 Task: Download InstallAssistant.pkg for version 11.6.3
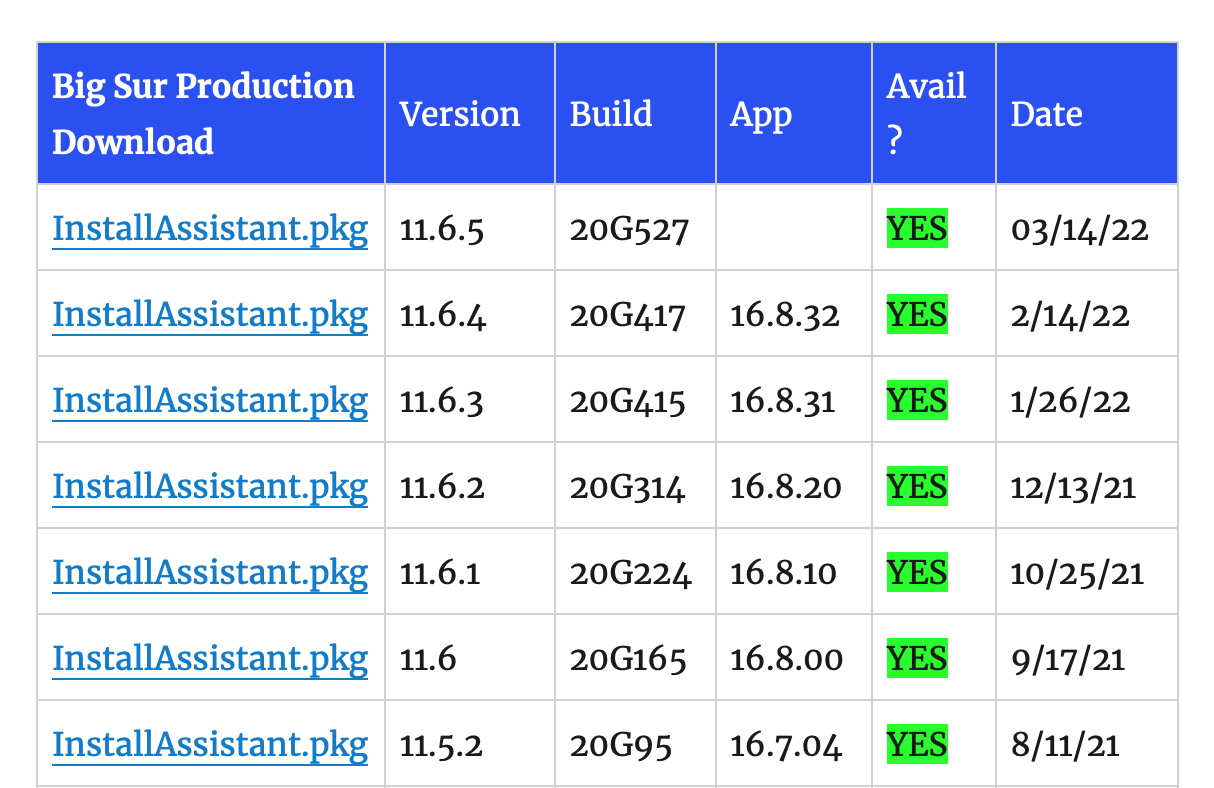click(x=210, y=401)
